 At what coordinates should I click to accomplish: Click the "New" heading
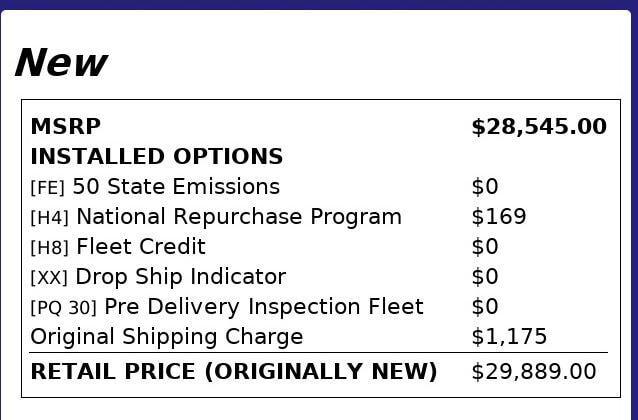[x=60, y=63]
